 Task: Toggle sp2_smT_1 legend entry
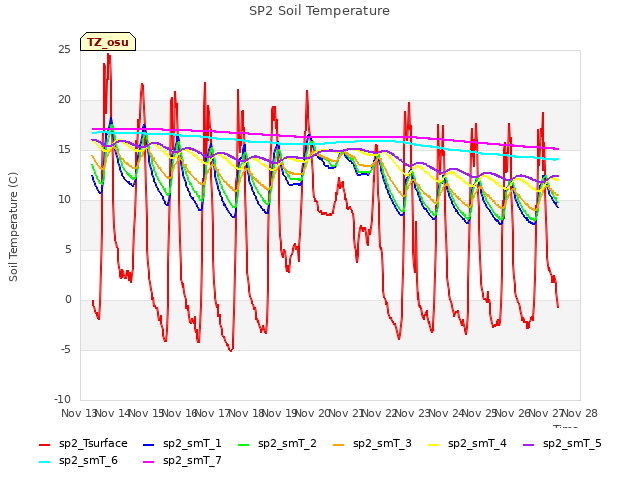coord(182,444)
